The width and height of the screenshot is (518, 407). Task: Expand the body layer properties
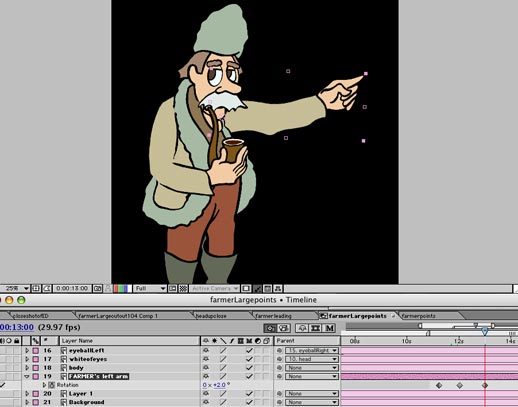click(x=27, y=368)
